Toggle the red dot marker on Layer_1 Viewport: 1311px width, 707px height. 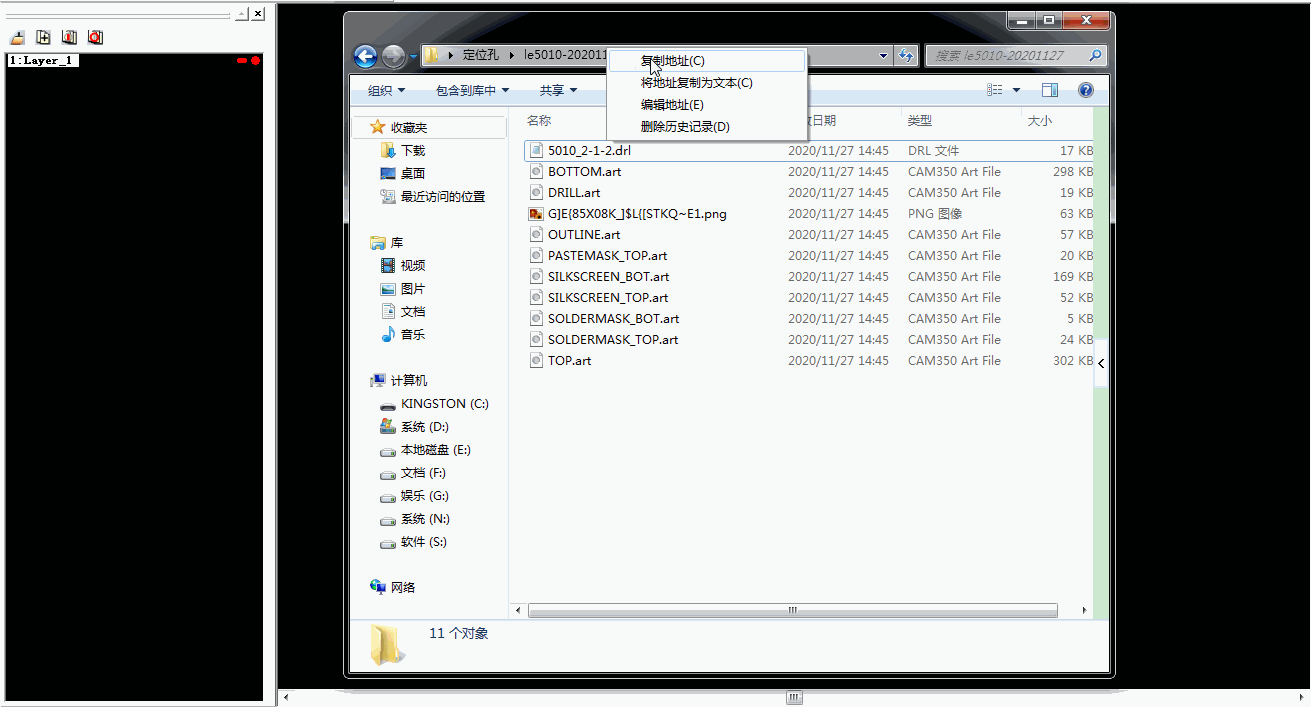tap(256, 61)
